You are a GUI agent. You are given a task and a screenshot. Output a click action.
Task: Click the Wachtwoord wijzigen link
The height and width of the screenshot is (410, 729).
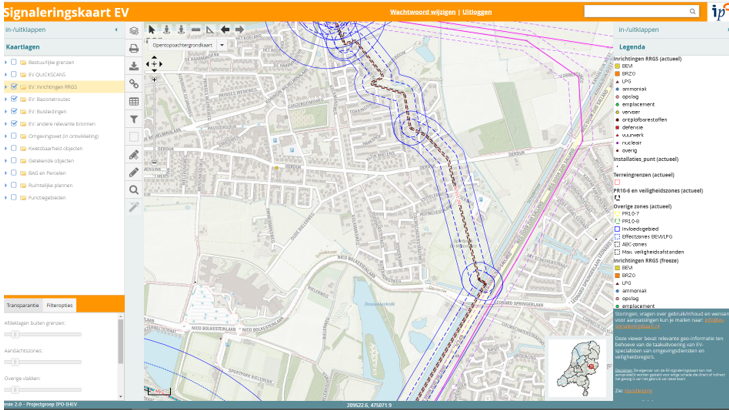coord(422,11)
